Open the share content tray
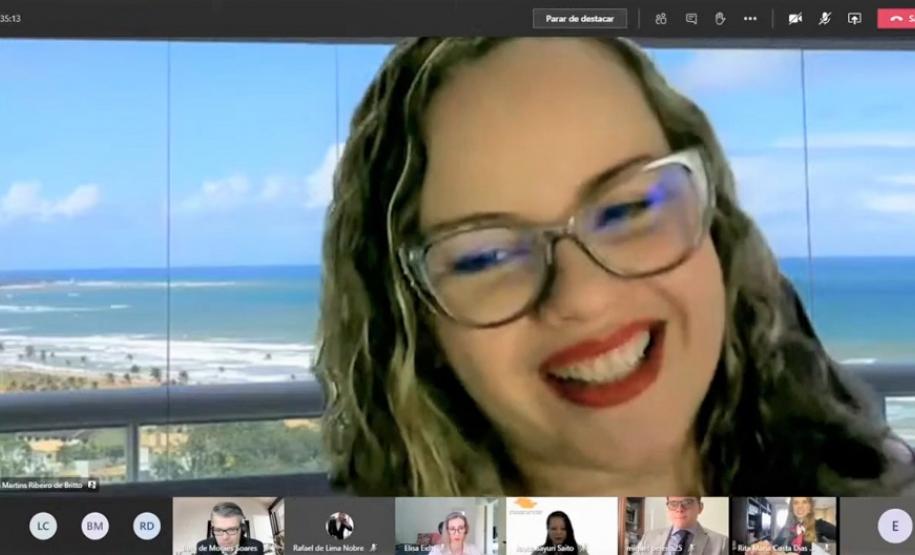This screenshot has height=555, width=915. [x=854, y=18]
